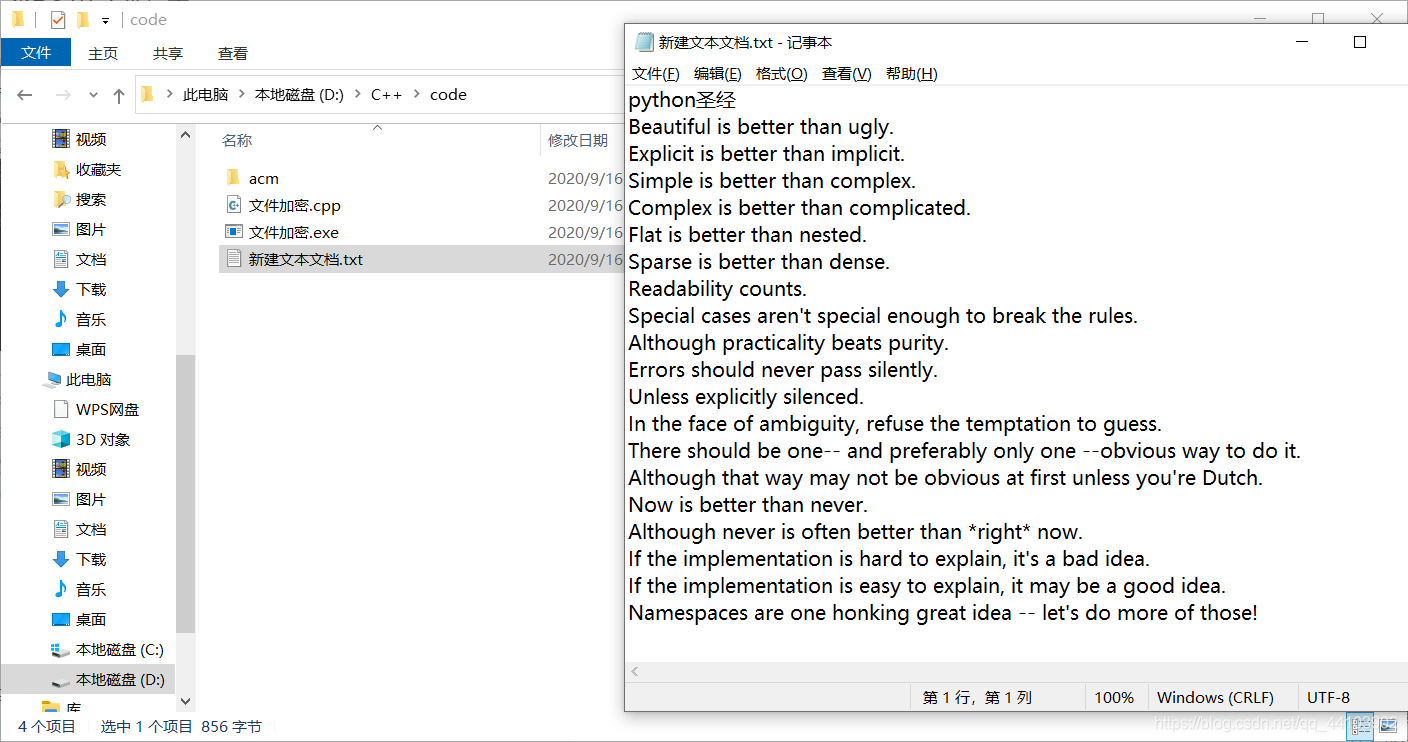
Task: Open the 格式(O) menu in Notepad
Action: (x=782, y=73)
